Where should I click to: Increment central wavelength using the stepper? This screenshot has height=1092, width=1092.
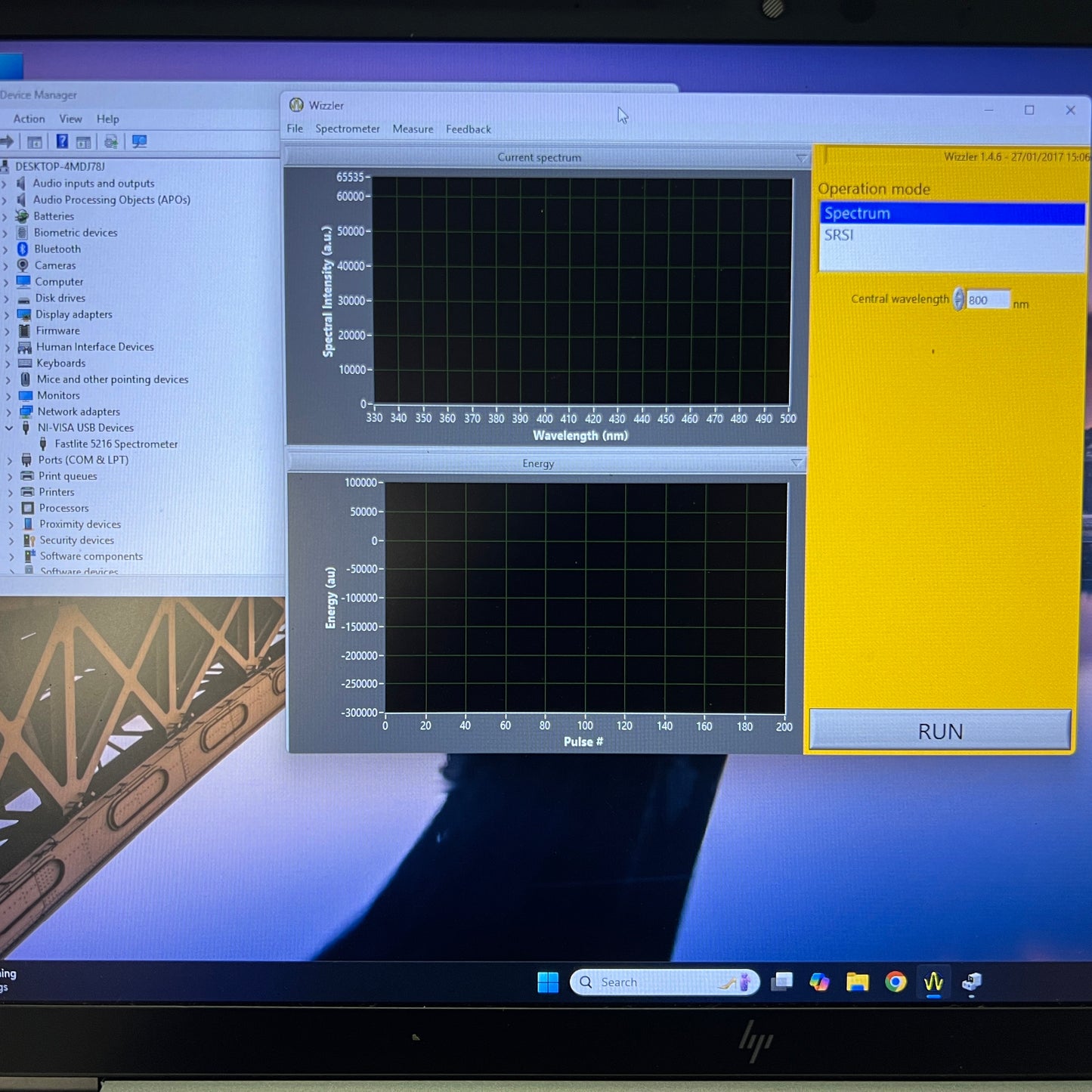tap(957, 295)
